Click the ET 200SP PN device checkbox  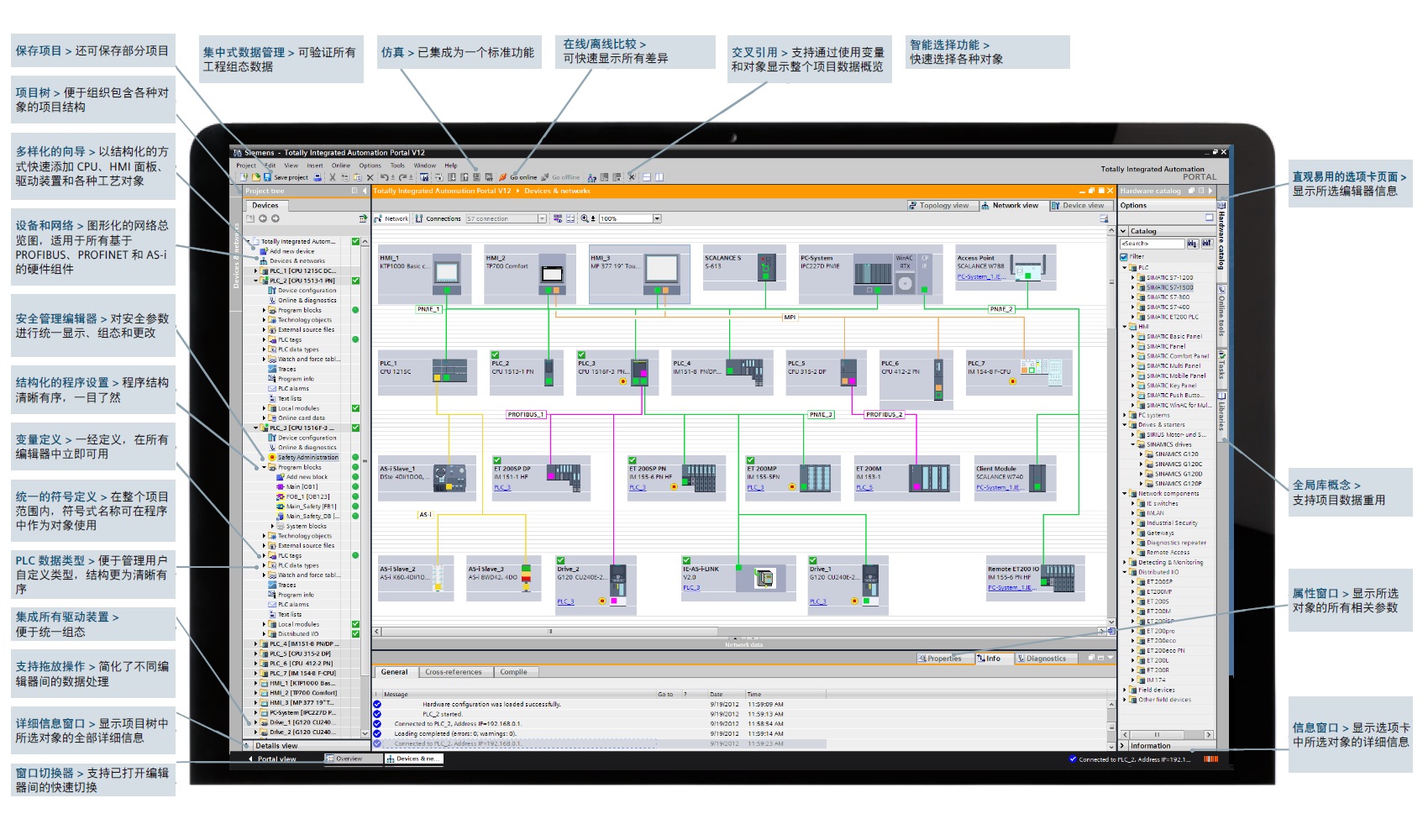click(633, 460)
